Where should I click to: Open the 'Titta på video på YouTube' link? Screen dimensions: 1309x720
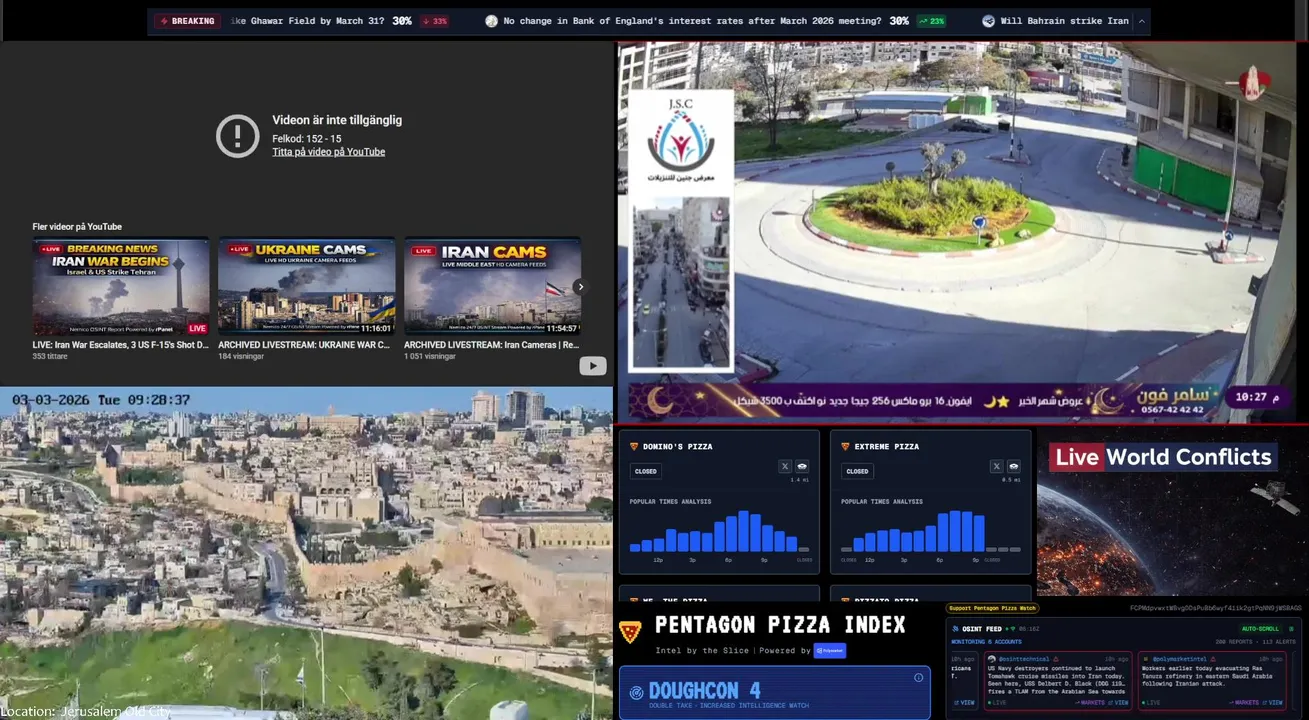(x=328, y=152)
